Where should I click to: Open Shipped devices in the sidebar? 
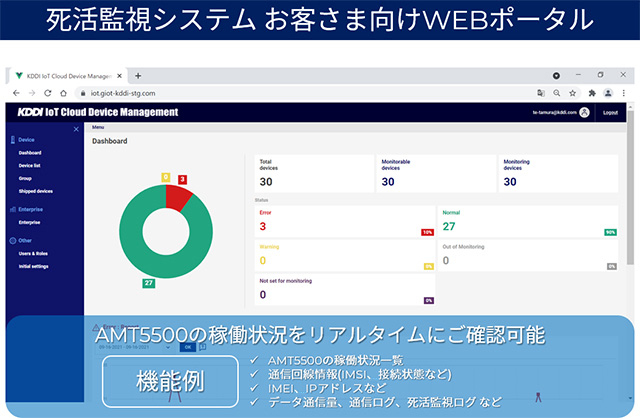36,191
